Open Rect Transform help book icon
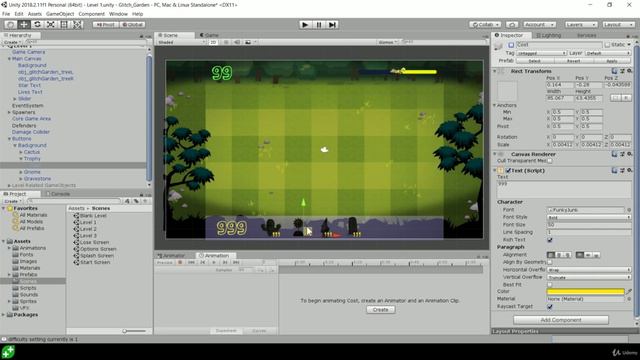The image size is (640, 360). pos(614,71)
